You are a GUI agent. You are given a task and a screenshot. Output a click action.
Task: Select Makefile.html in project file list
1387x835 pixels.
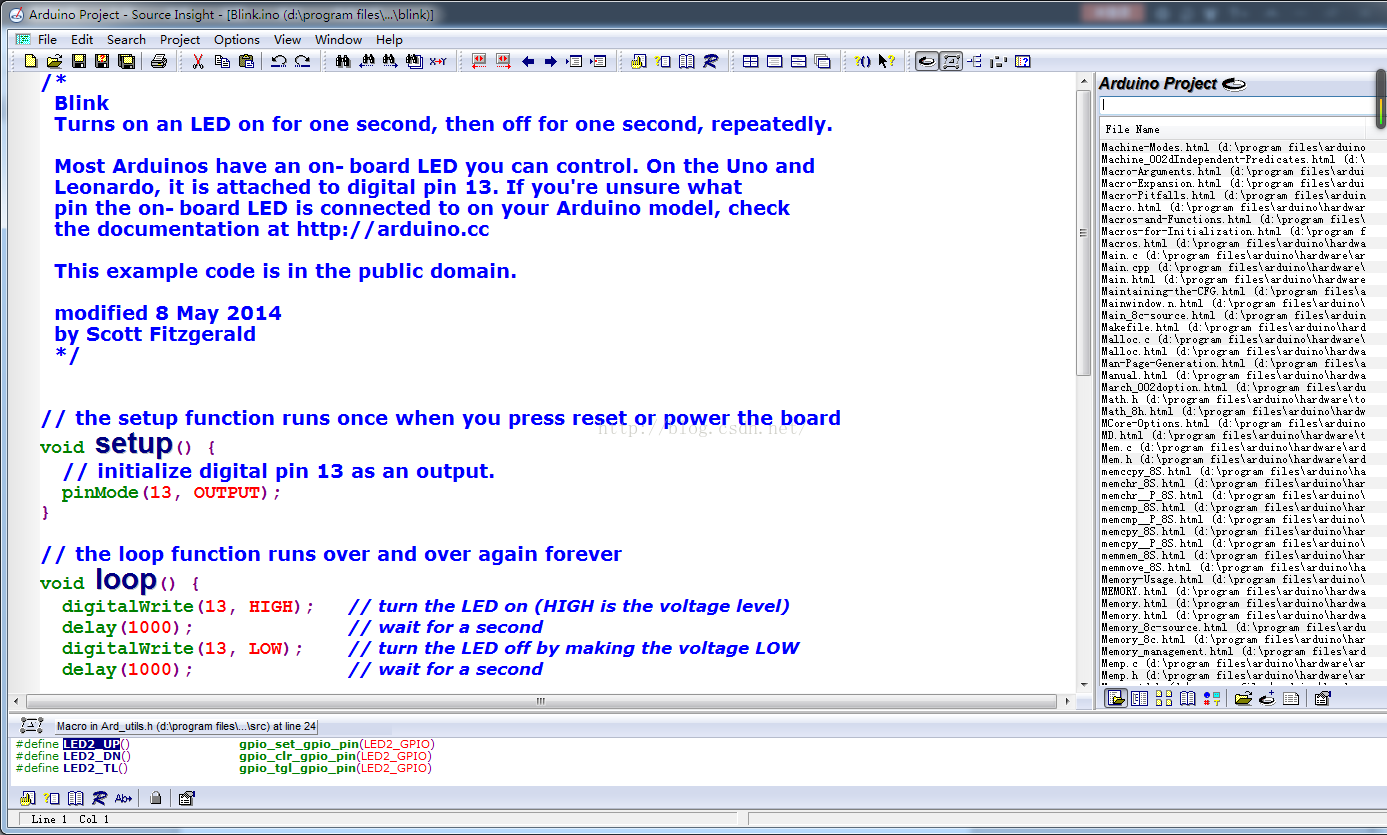pos(1232,327)
